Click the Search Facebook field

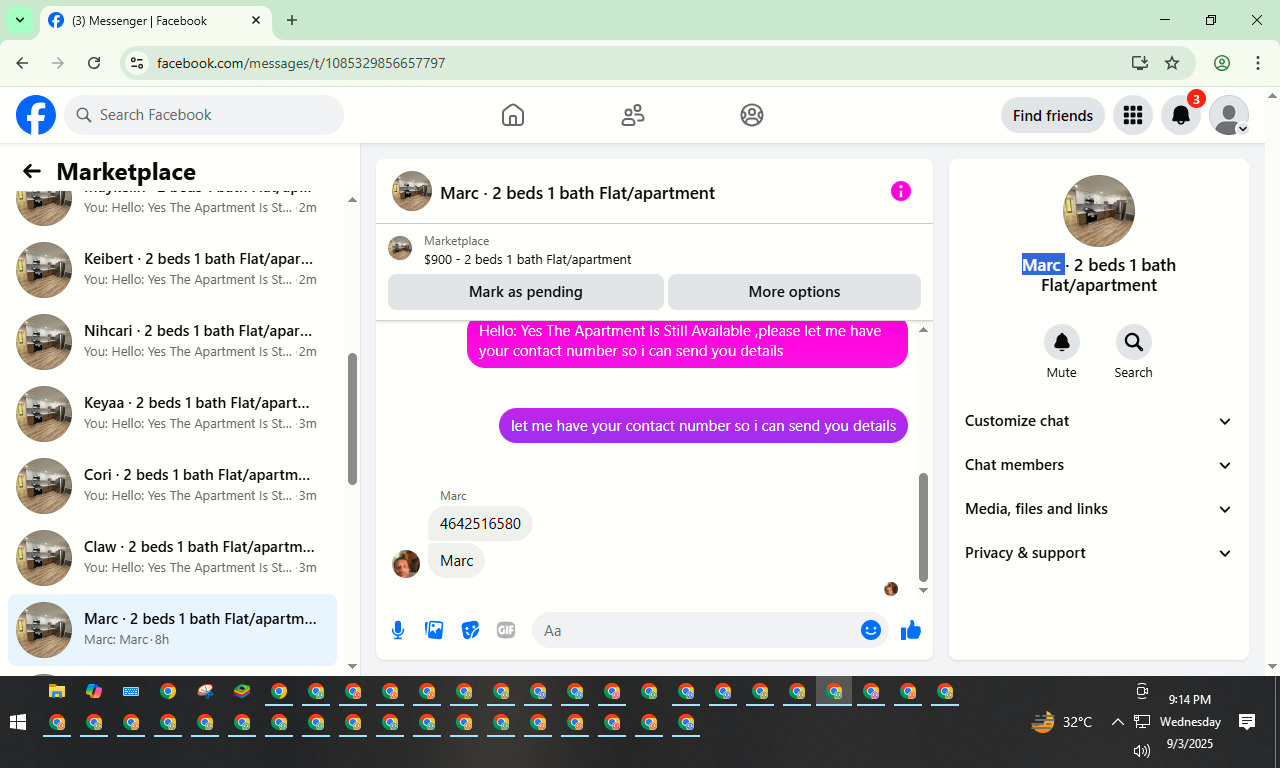click(204, 115)
